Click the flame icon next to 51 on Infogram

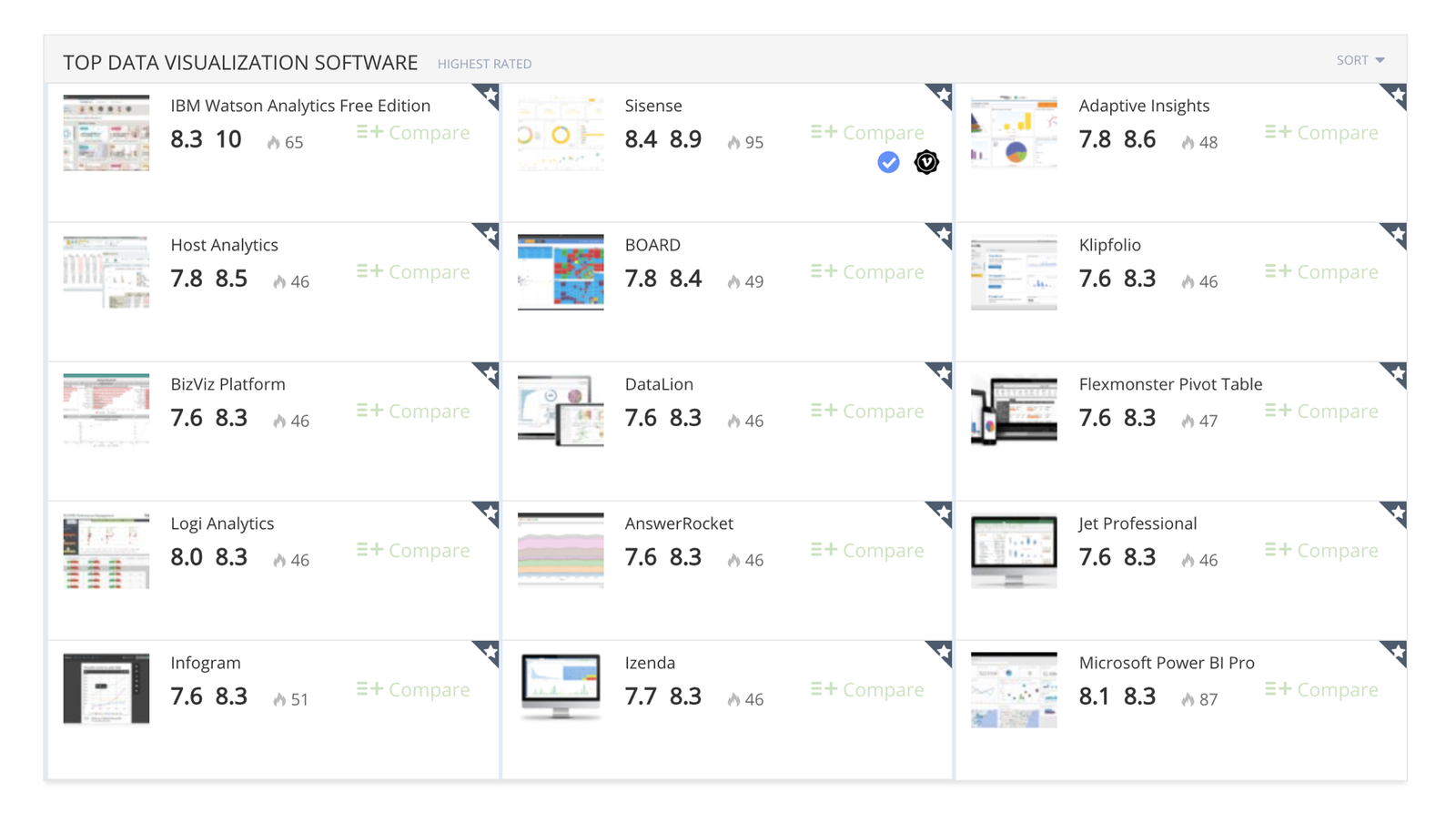click(x=279, y=699)
